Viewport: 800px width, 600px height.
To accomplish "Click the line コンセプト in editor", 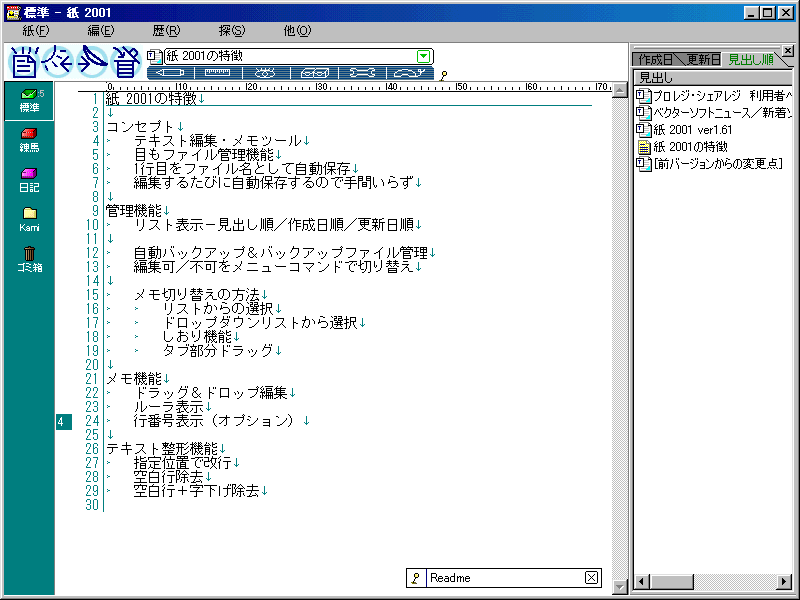I will 140,127.
